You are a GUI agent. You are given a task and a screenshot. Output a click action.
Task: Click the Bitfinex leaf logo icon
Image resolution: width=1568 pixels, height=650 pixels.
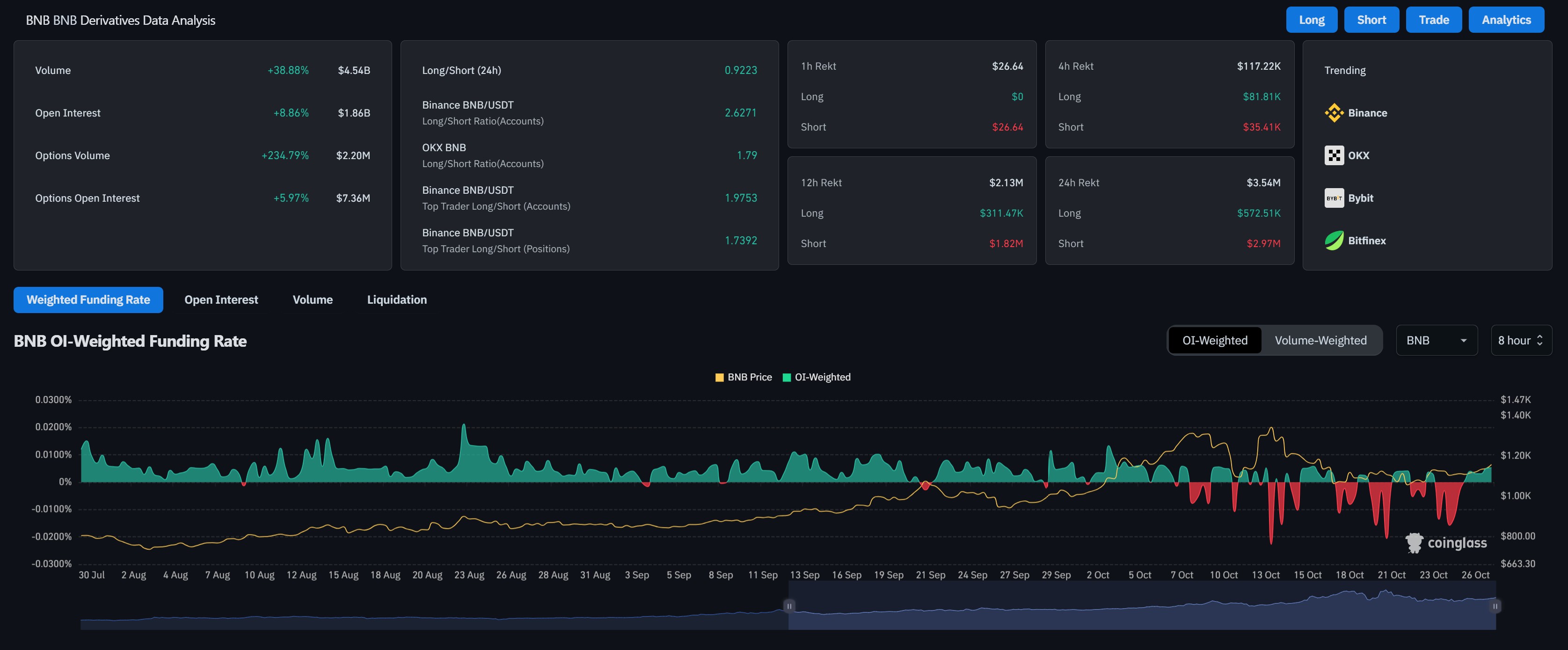point(1334,241)
